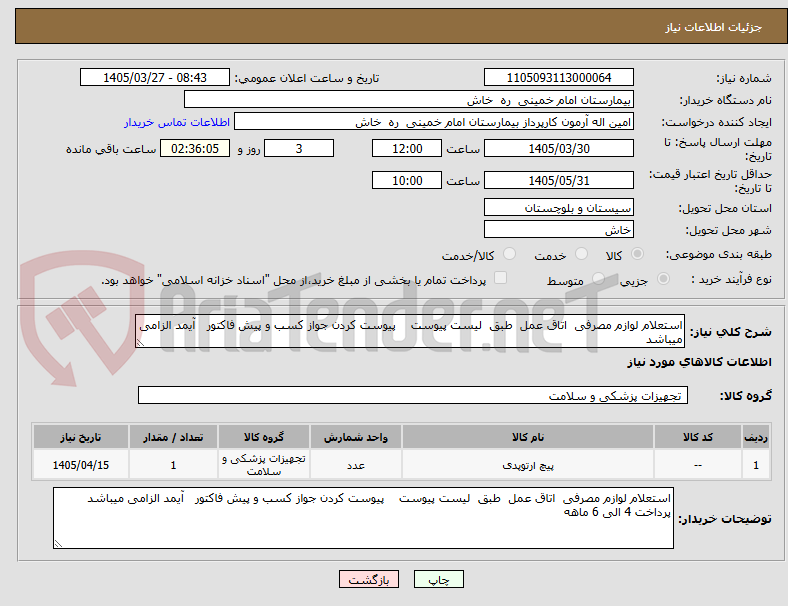
Task: Click the price validity date 1405/05/31 field
Action: (559, 180)
